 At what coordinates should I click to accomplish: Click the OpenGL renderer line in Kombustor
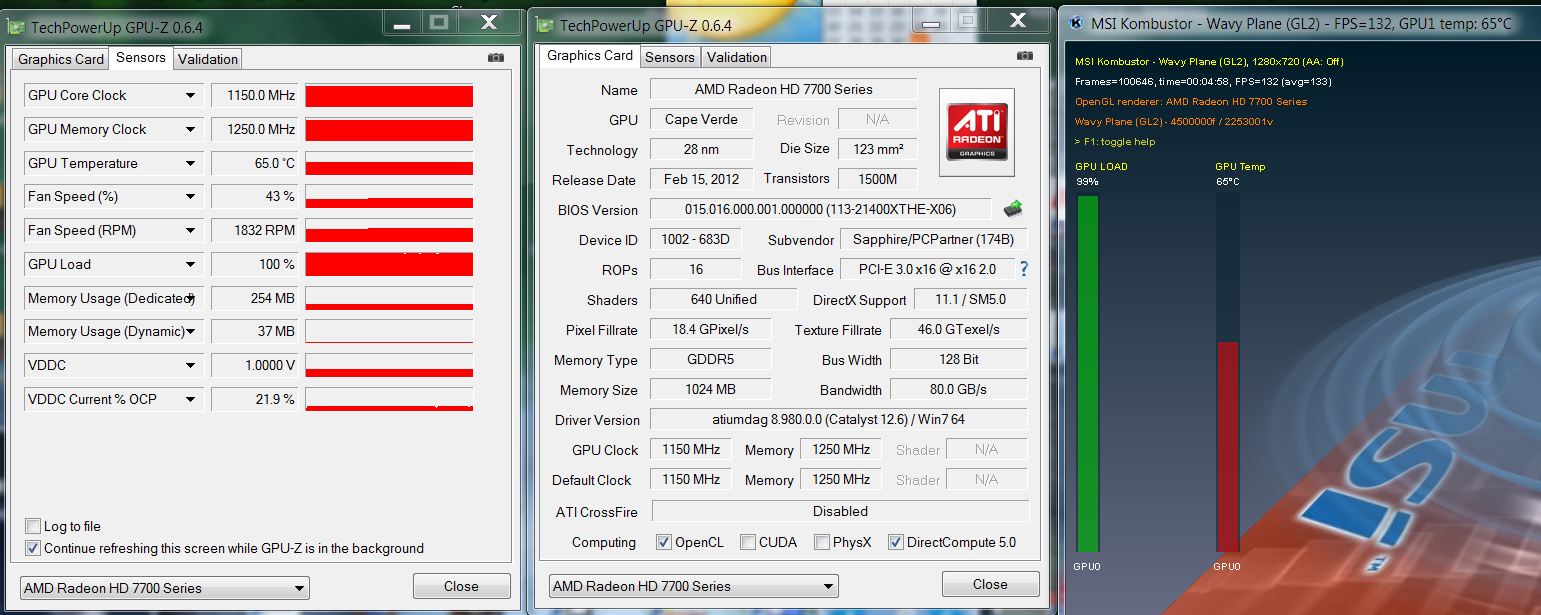point(1191,102)
